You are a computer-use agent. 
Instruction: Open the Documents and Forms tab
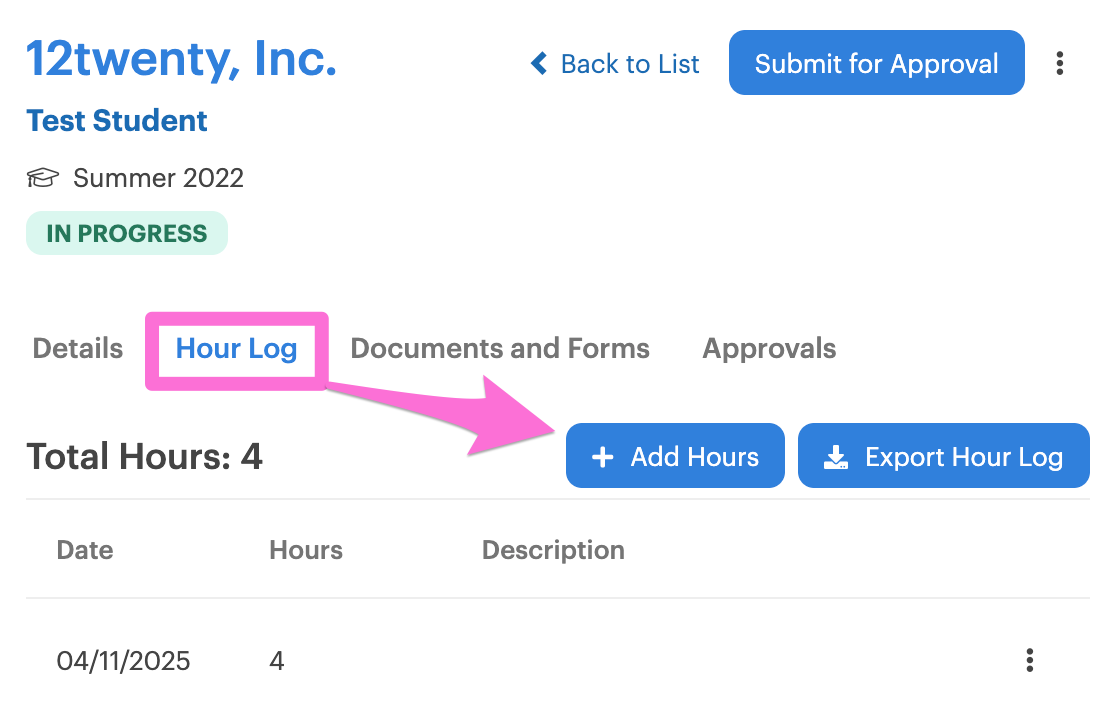pos(500,348)
